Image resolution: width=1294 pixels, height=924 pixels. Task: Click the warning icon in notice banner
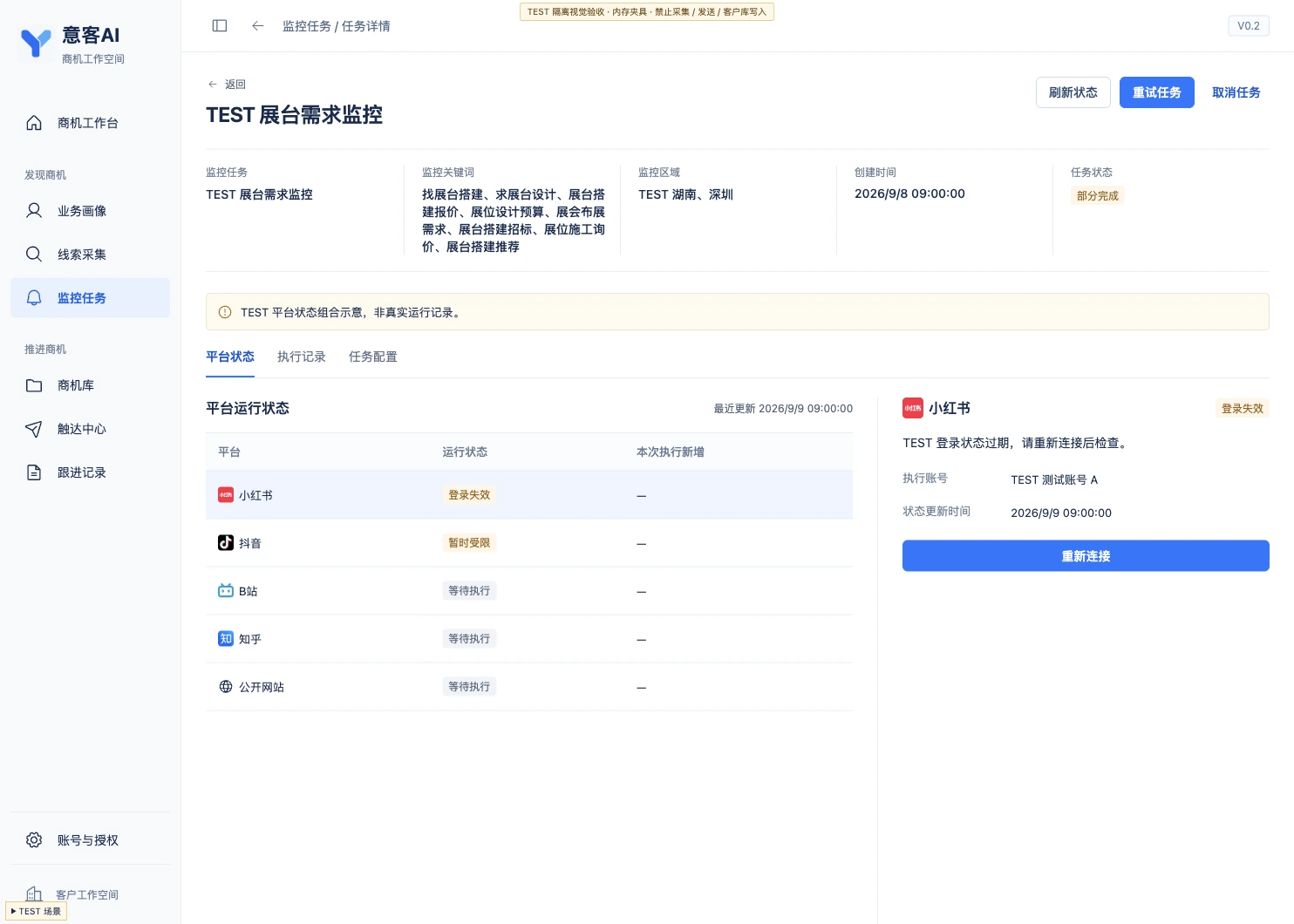[225, 312]
